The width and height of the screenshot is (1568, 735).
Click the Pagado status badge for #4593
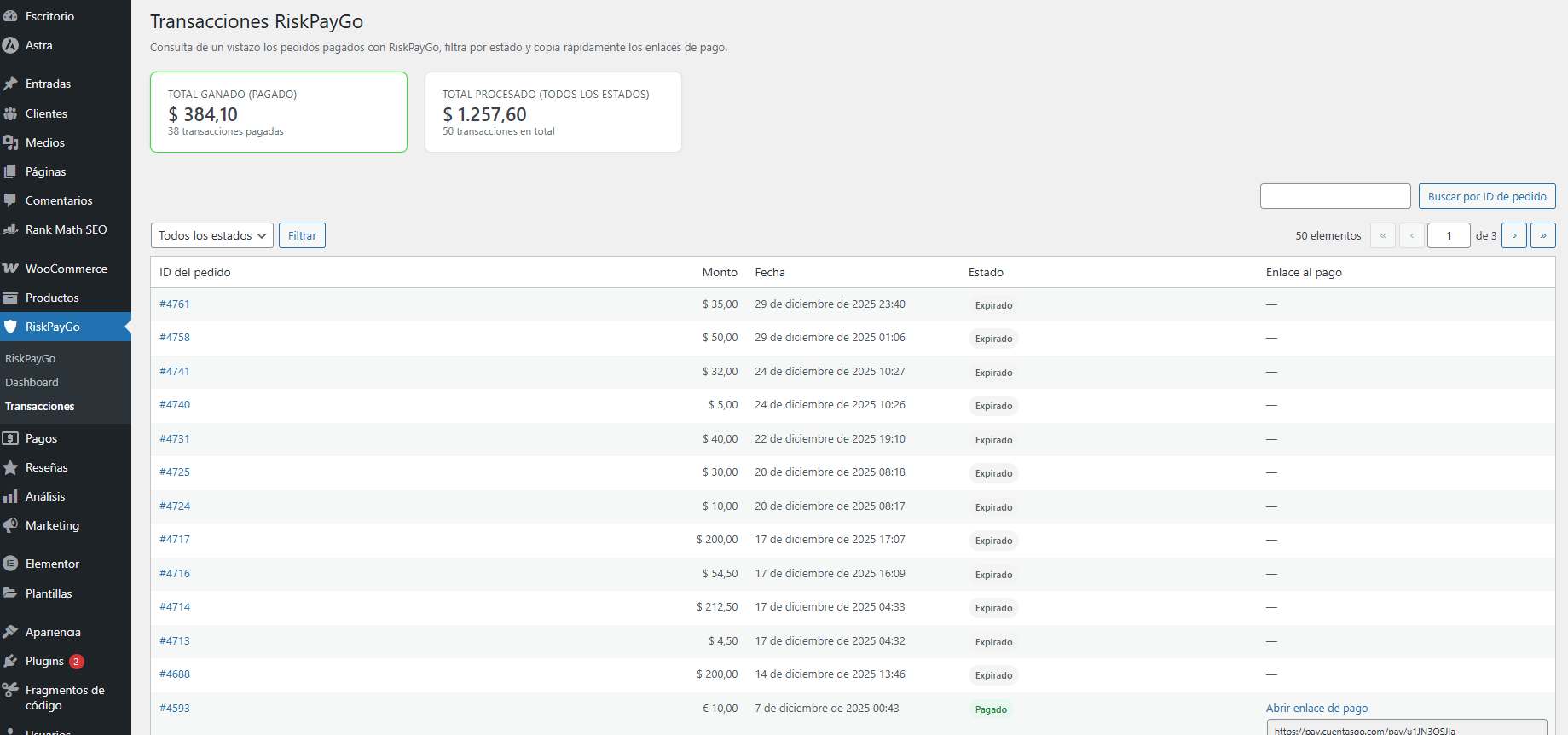[x=991, y=709]
